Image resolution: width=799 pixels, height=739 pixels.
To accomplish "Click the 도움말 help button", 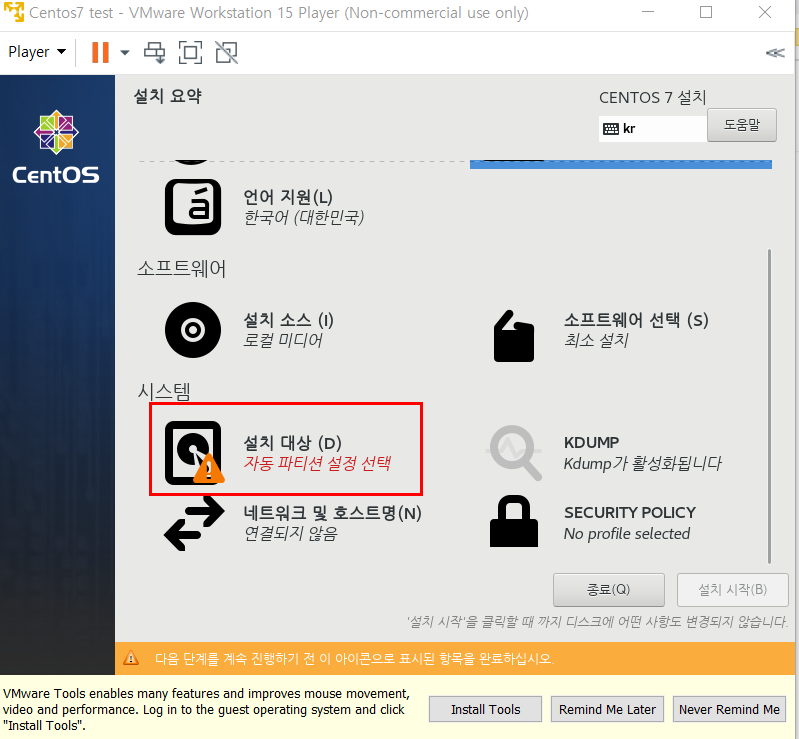I will click(742, 125).
